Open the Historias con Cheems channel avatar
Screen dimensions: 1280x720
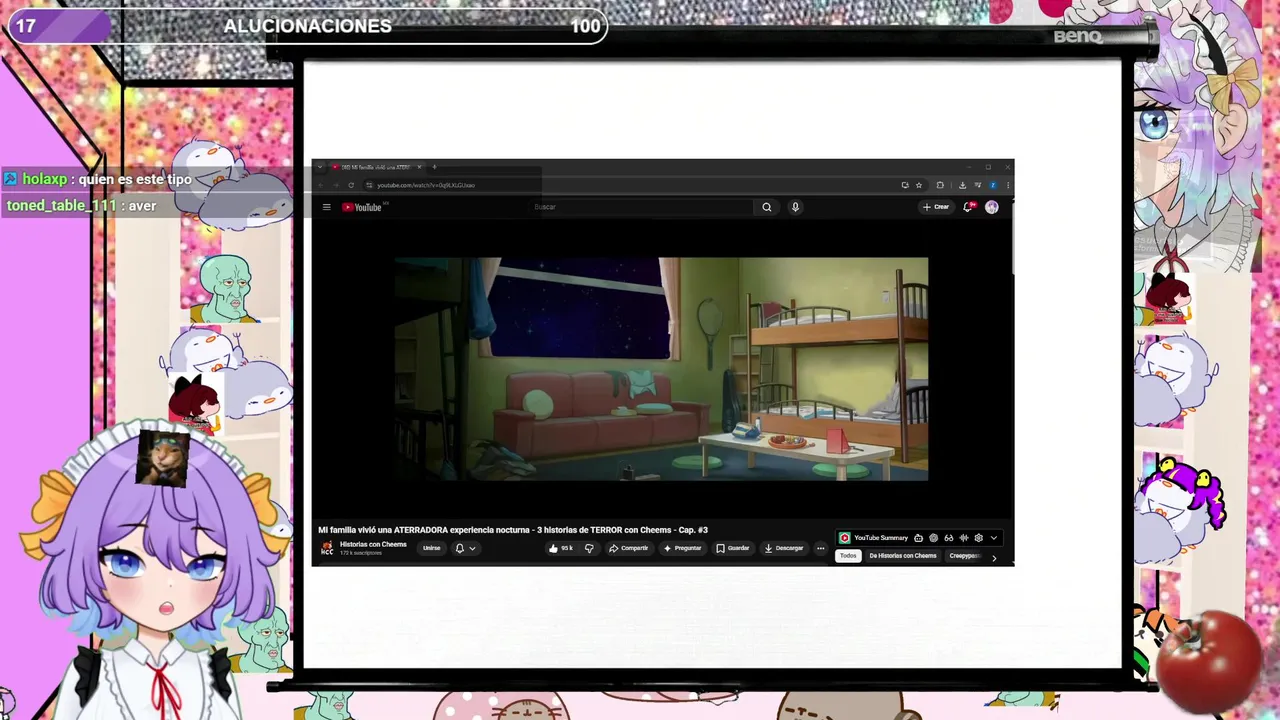pos(327,548)
